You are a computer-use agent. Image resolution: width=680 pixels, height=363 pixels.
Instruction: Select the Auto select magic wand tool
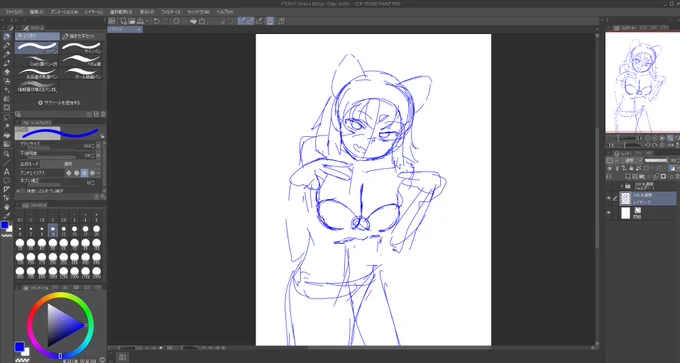[x=7, y=126]
